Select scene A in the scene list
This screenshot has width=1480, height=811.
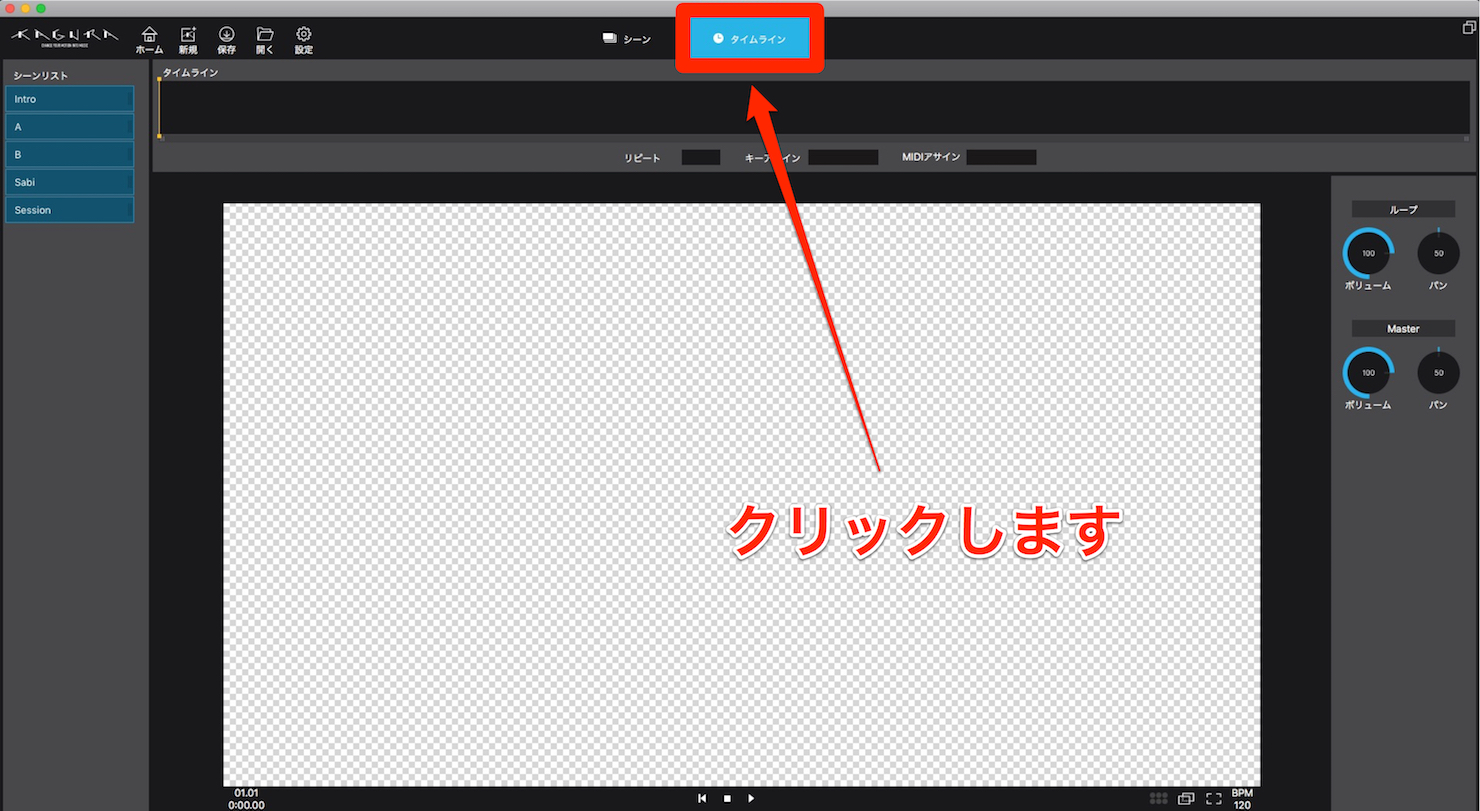(69, 127)
